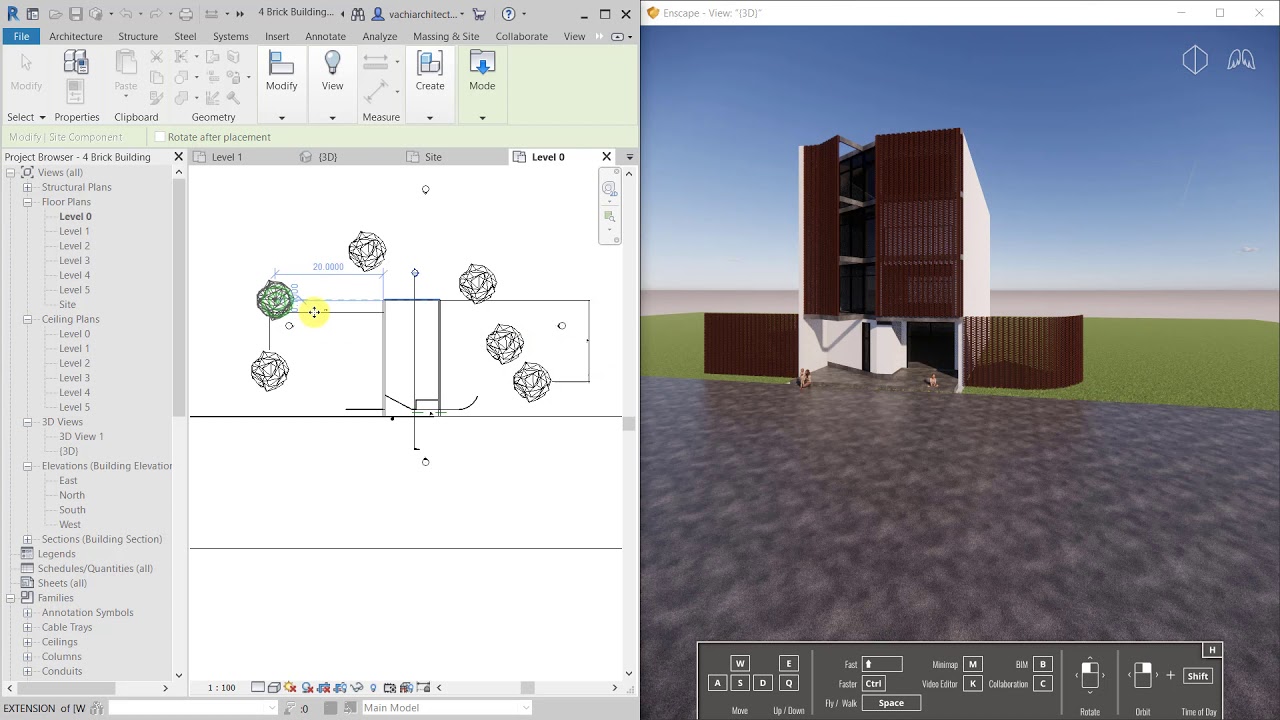Click the Project Browser horizontal scroll right arrow
Screen dimensions: 1280x720
click(x=166, y=688)
